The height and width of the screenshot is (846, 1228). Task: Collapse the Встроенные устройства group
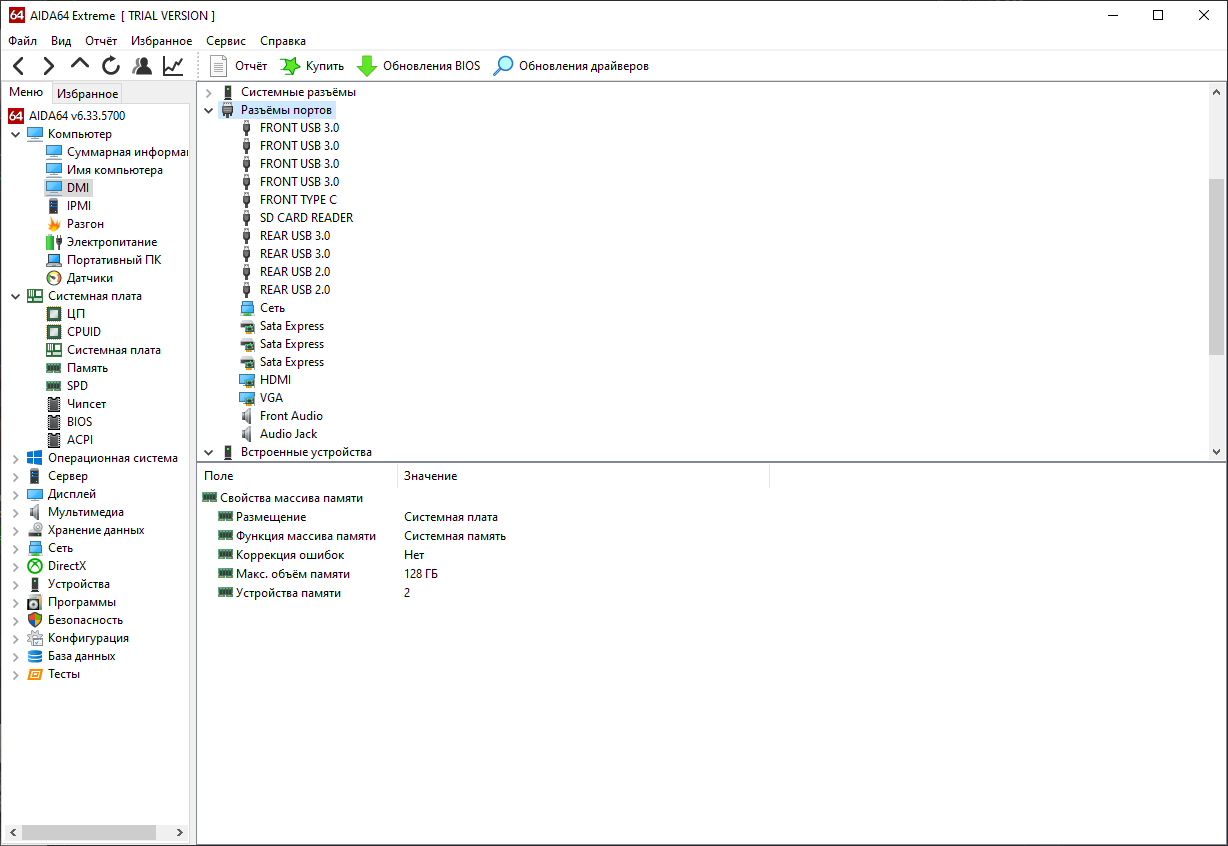(x=208, y=452)
